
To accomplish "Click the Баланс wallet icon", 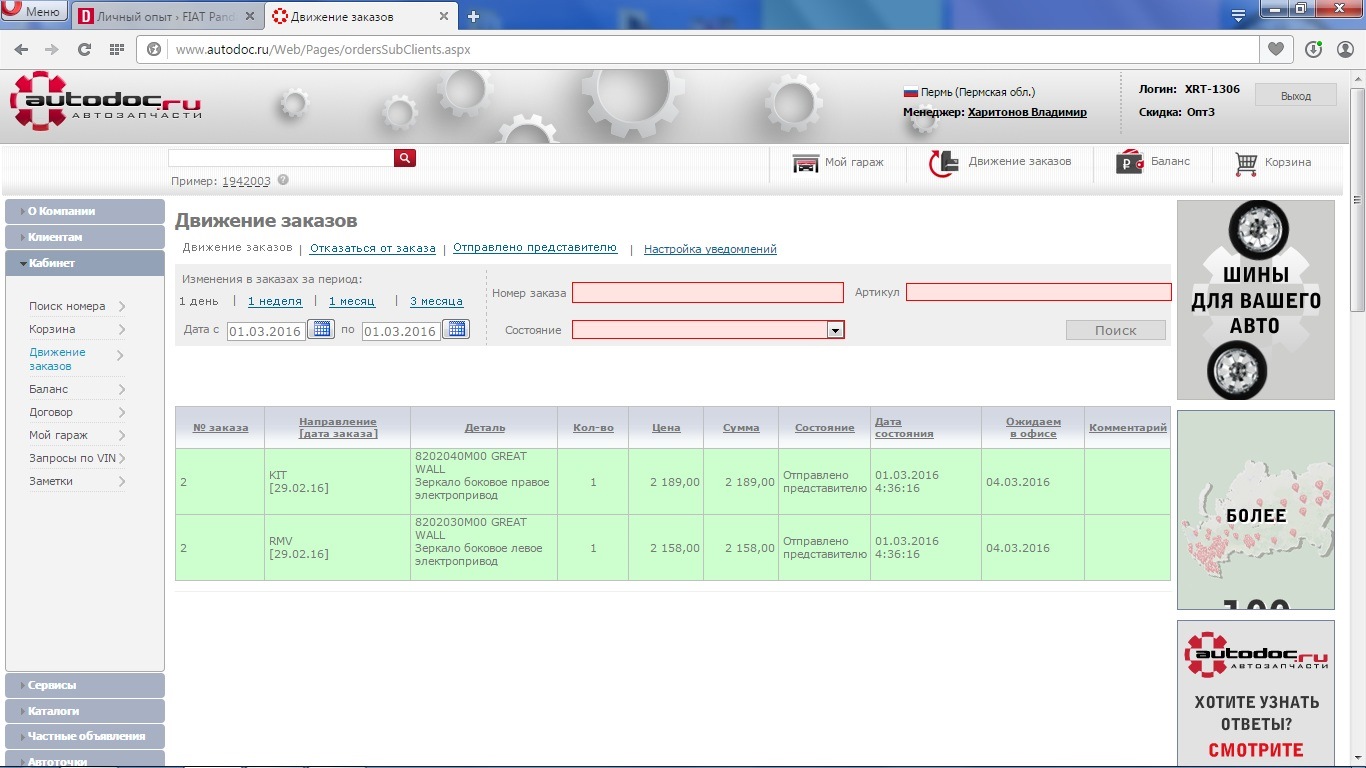I will [x=1129, y=163].
